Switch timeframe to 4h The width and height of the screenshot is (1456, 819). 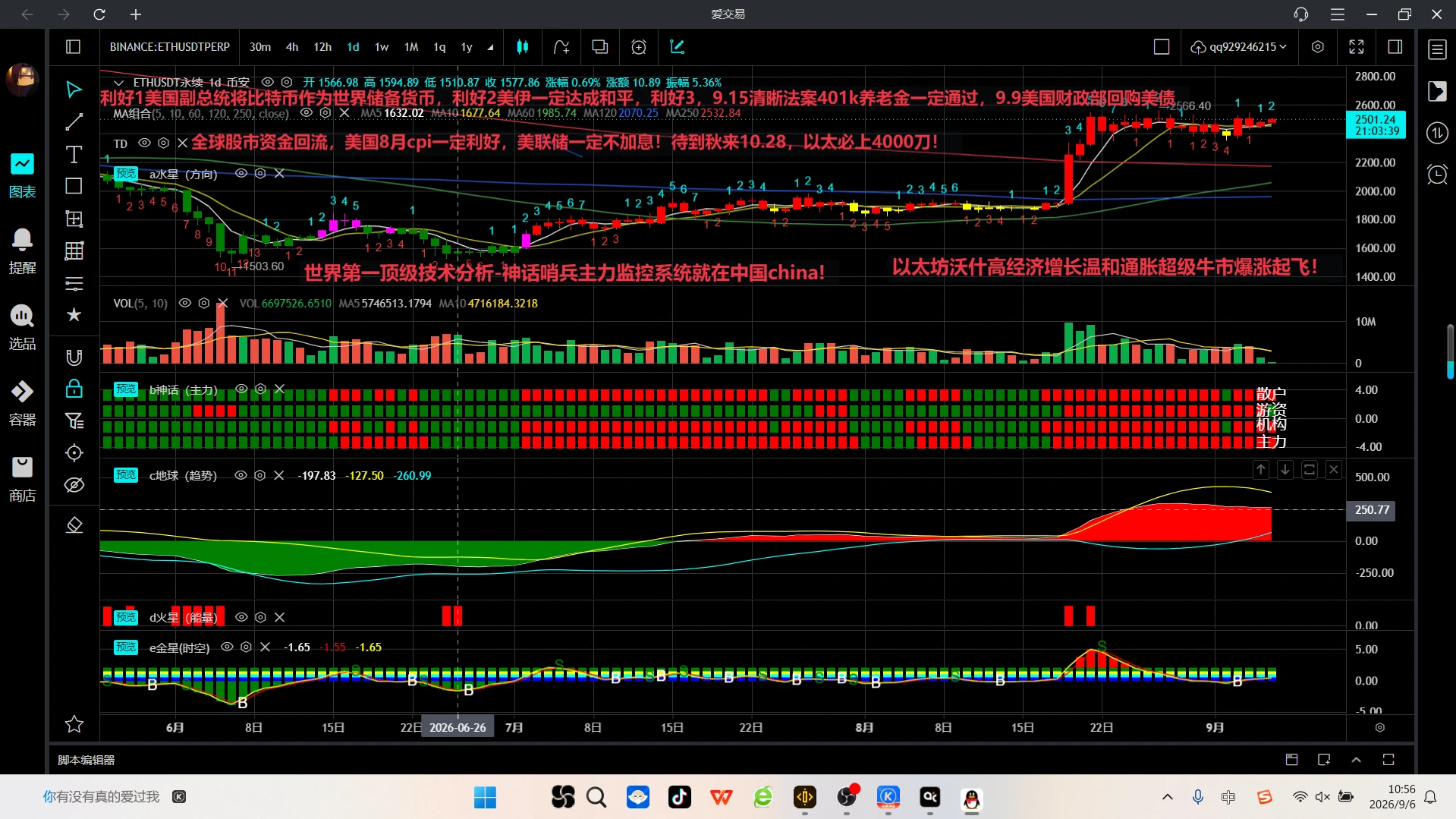tap(292, 47)
